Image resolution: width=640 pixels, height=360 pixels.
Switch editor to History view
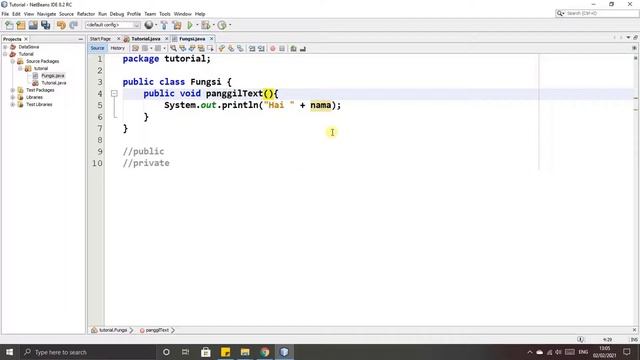tap(118, 48)
